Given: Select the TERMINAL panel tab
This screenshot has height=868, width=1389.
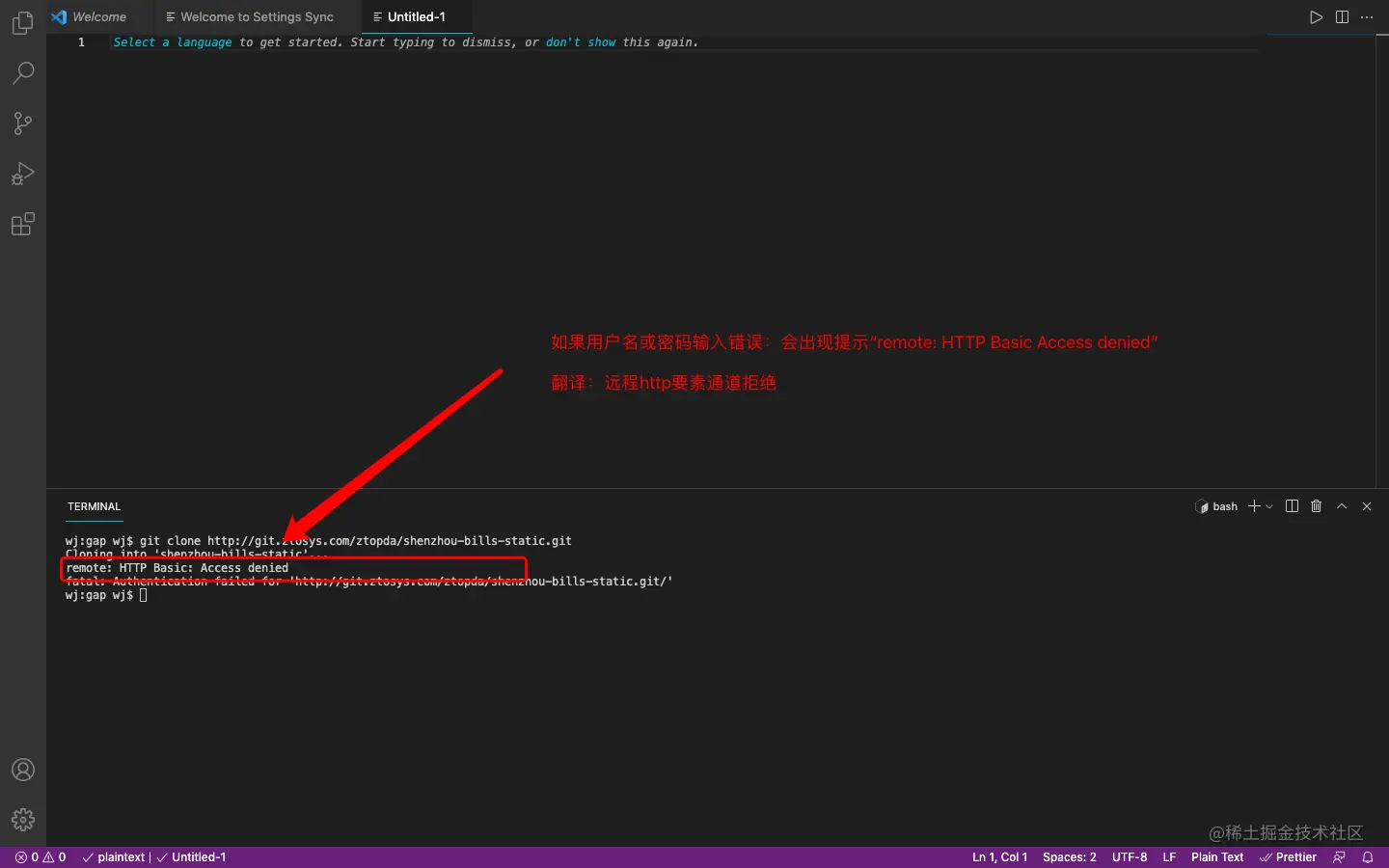Looking at the screenshot, I should pos(94,506).
